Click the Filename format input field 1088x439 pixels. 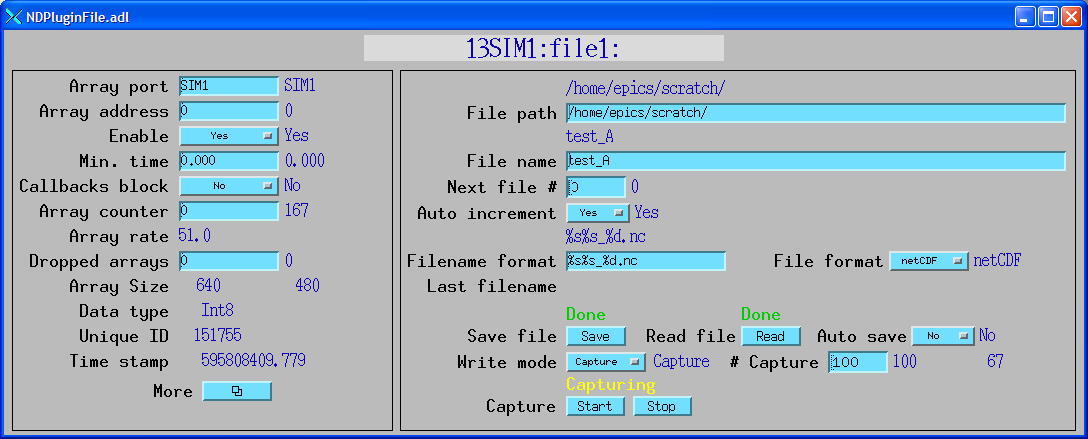[645, 261]
